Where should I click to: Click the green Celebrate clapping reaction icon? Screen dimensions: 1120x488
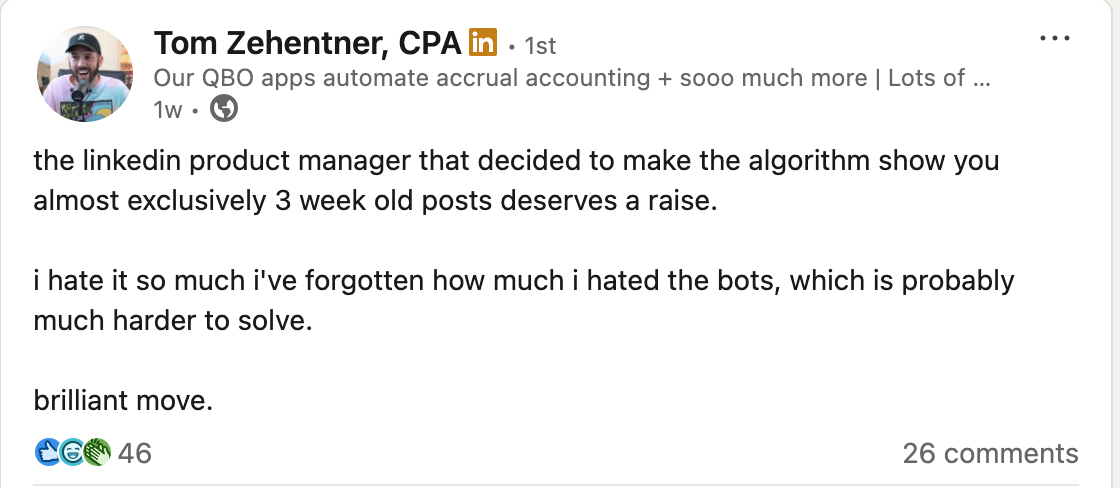pos(96,453)
